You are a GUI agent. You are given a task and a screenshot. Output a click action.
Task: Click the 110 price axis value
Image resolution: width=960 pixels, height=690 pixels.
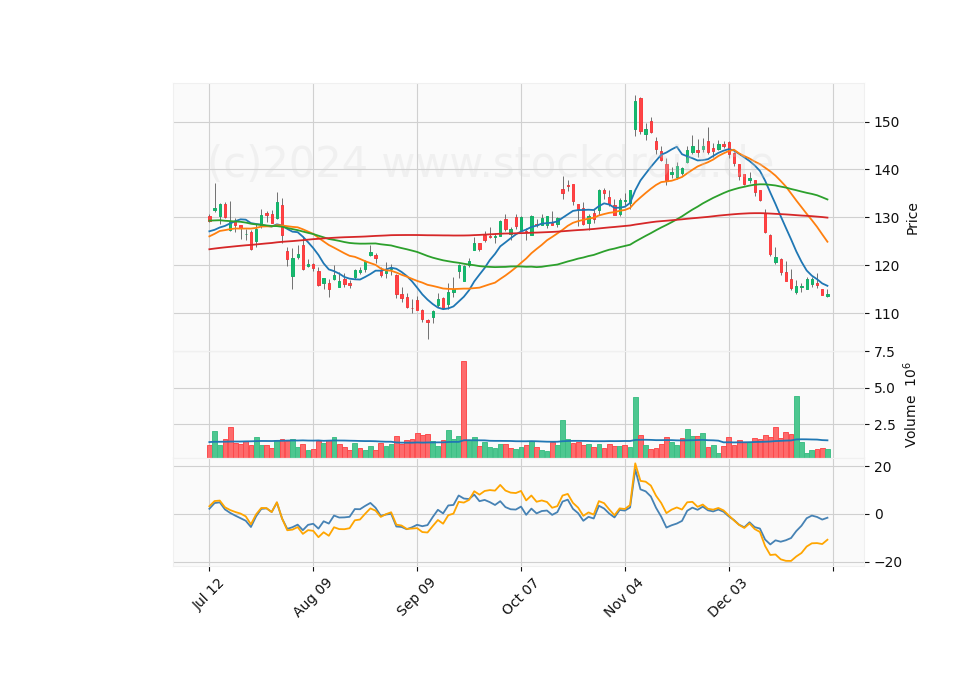click(x=887, y=314)
